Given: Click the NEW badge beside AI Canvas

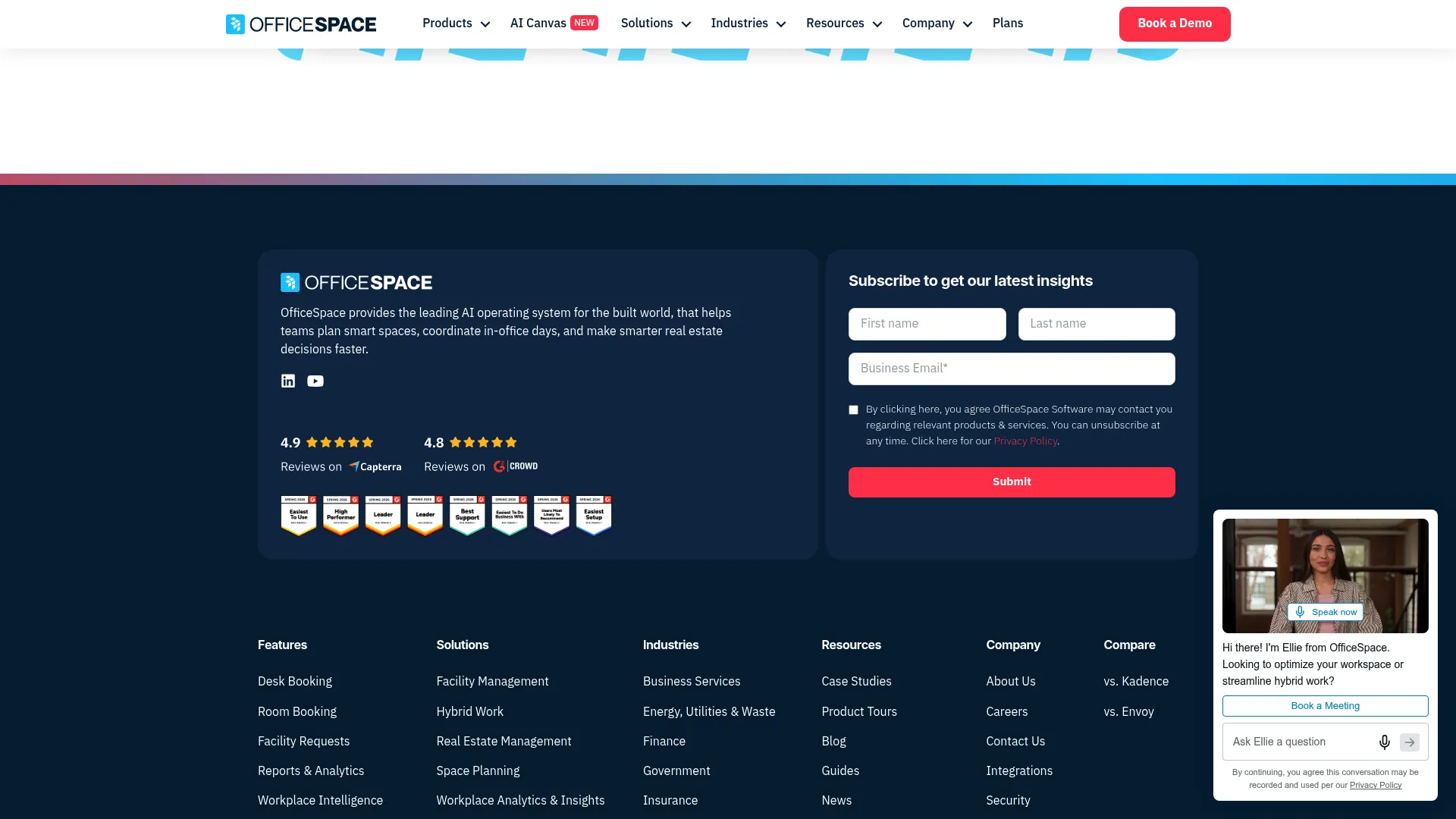Looking at the screenshot, I should pyautogui.click(x=584, y=23).
